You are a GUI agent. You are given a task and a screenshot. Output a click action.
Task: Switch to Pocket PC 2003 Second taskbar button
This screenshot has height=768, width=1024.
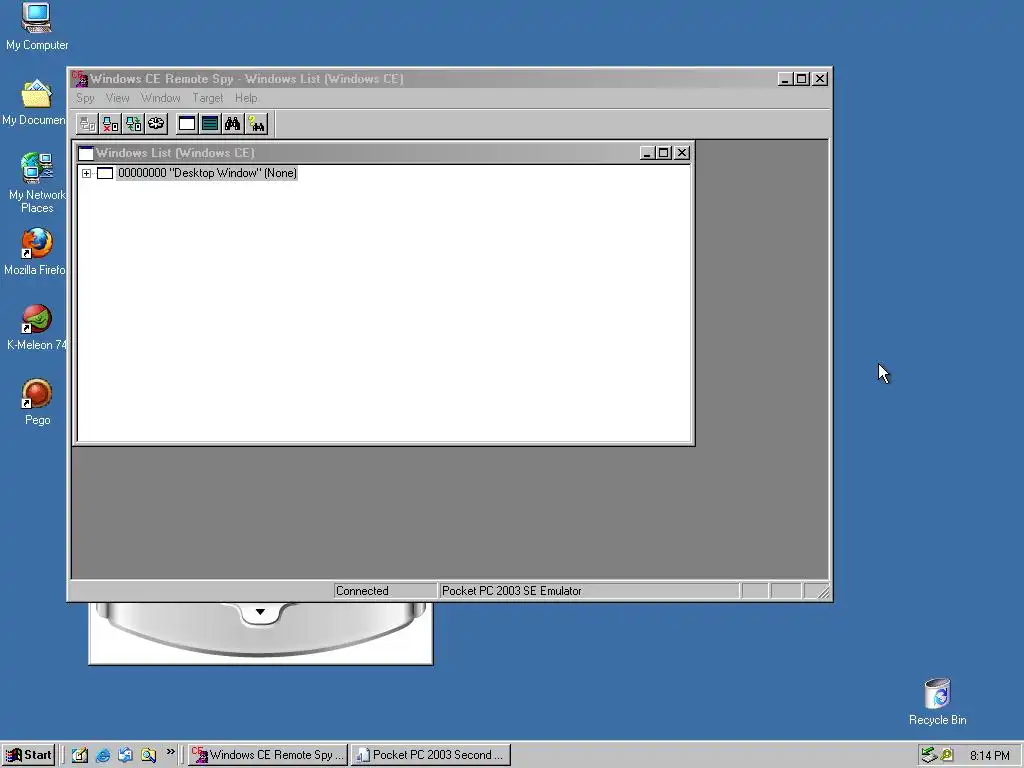430,755
